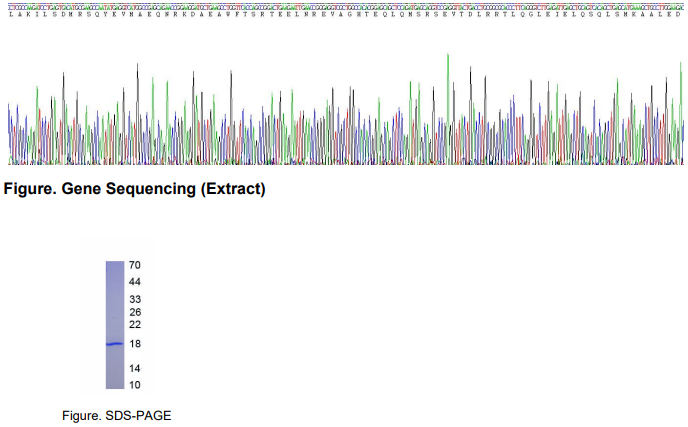Image resolution: width=688 pixels, height=427 pixels.
Task: Select the 10 kDa marker label
Action: pyautogui.click(x=135, y=385)
